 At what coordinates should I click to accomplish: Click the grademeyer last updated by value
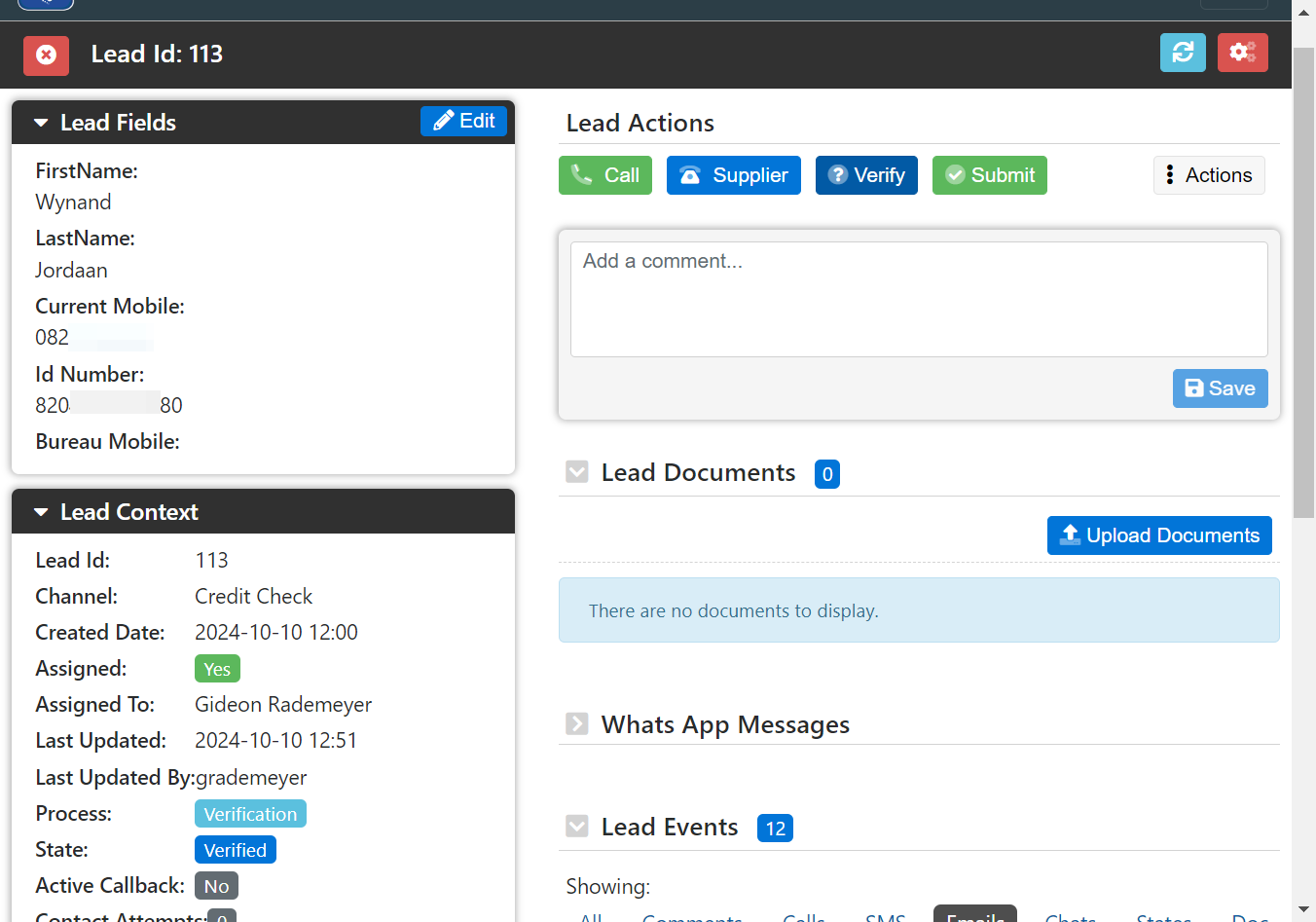(x=251, y=778)
